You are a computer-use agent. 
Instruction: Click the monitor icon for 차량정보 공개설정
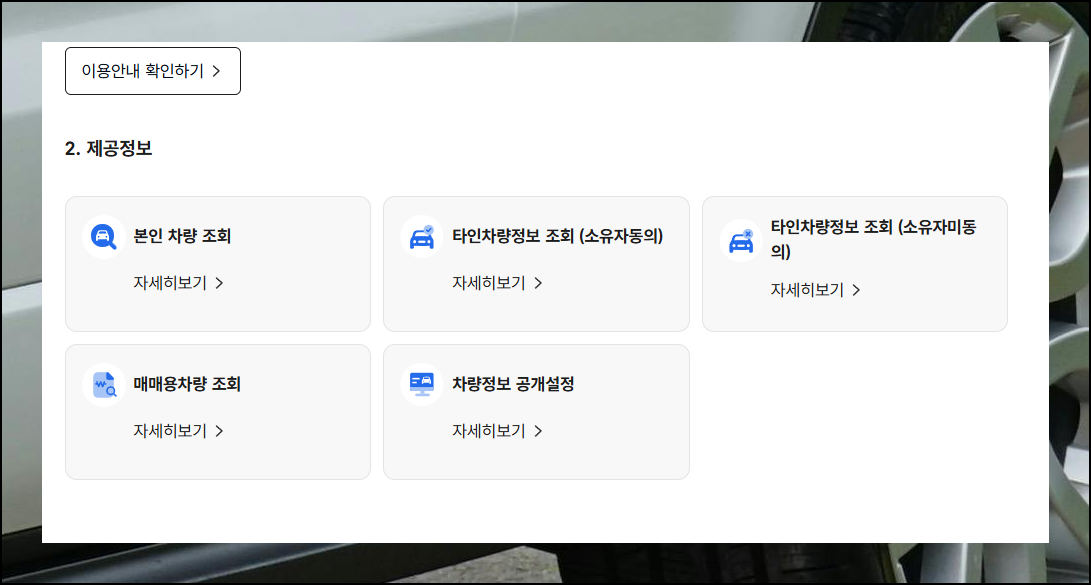[x=422, y=385]
